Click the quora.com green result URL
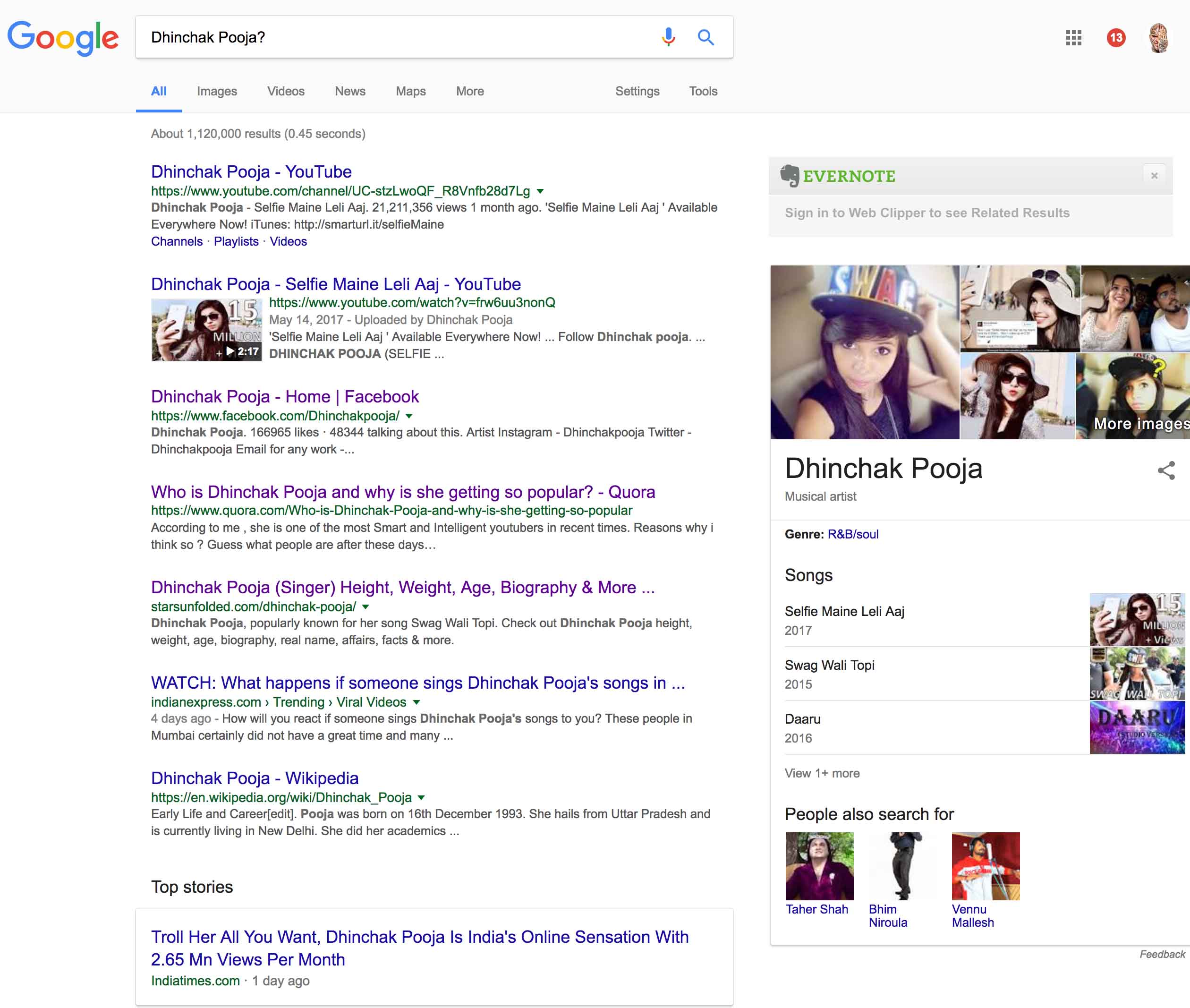 coord(391,511)
